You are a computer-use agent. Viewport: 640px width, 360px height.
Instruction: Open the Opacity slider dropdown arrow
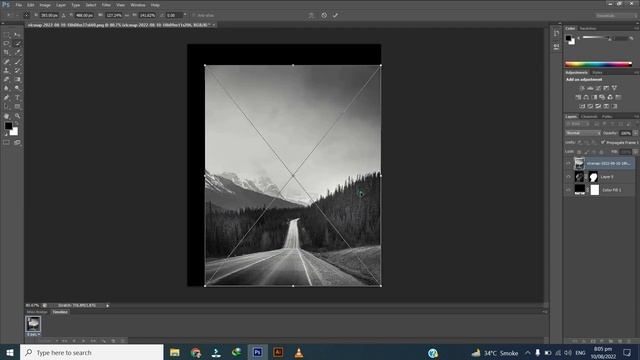pyautogui.click(x=636, y=133)
